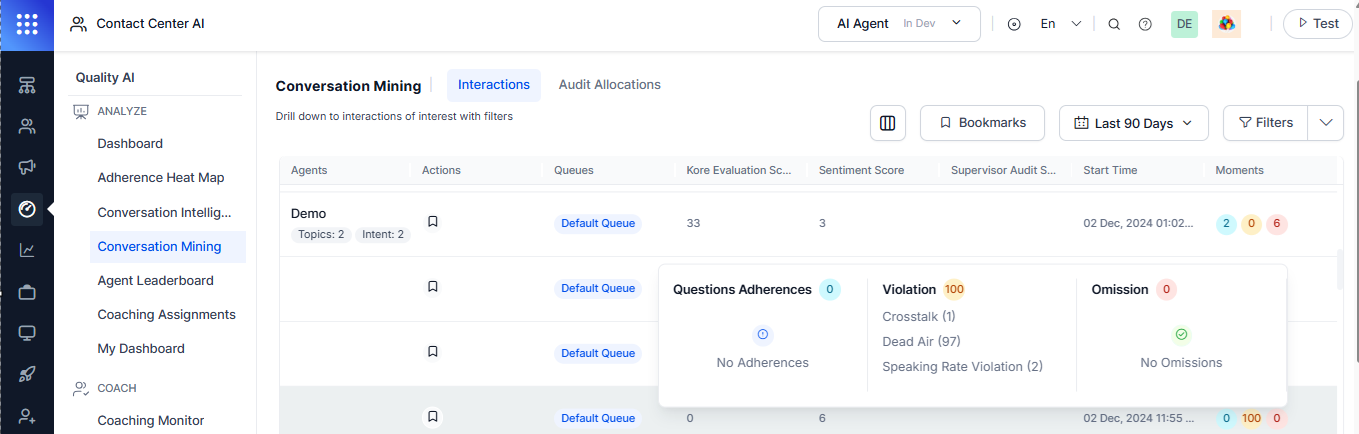
Task: Open the analytics chart sidebar icon
Action: click(x=27, y=250)
